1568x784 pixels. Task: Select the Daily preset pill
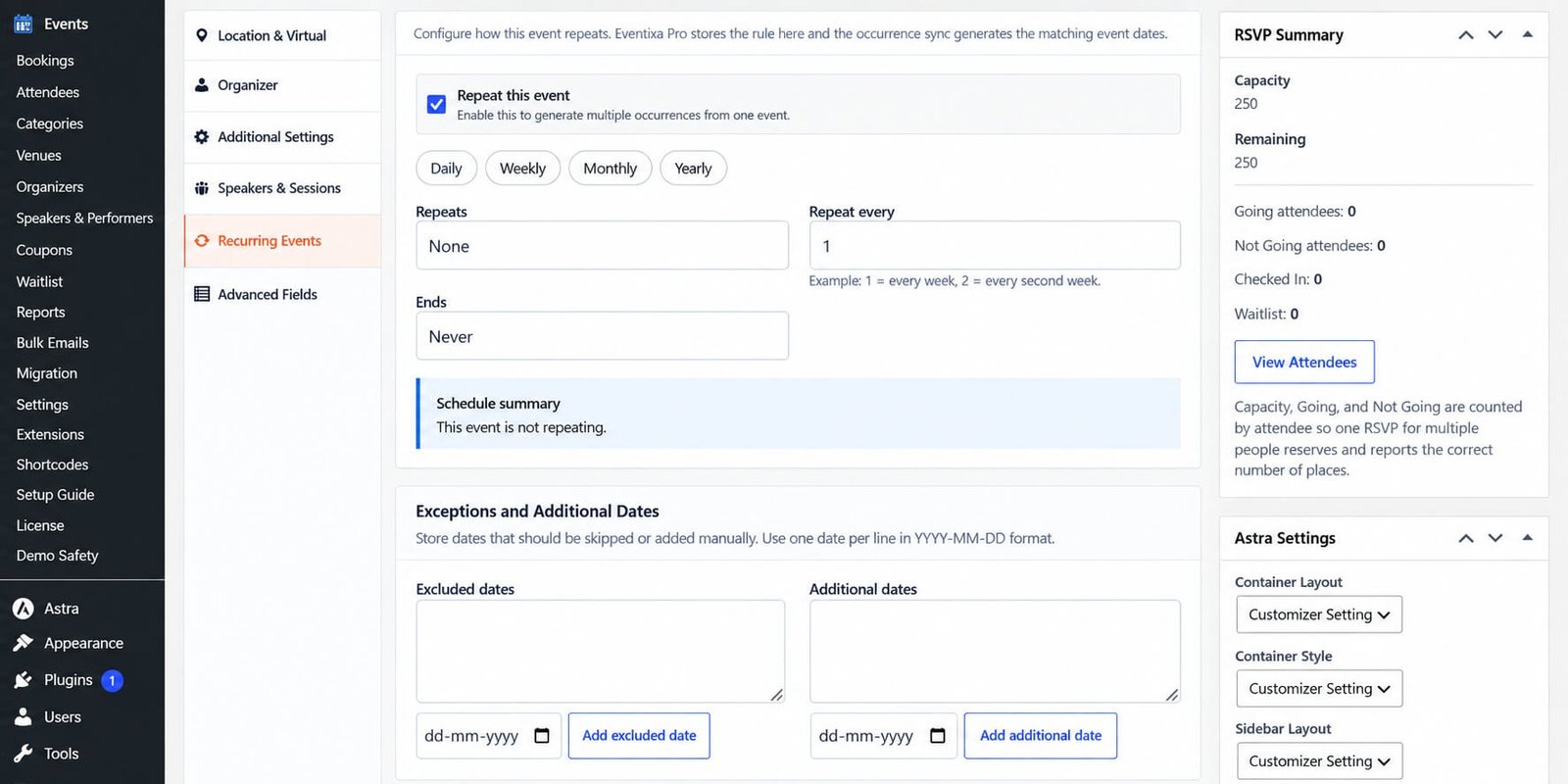click(446, 169)
